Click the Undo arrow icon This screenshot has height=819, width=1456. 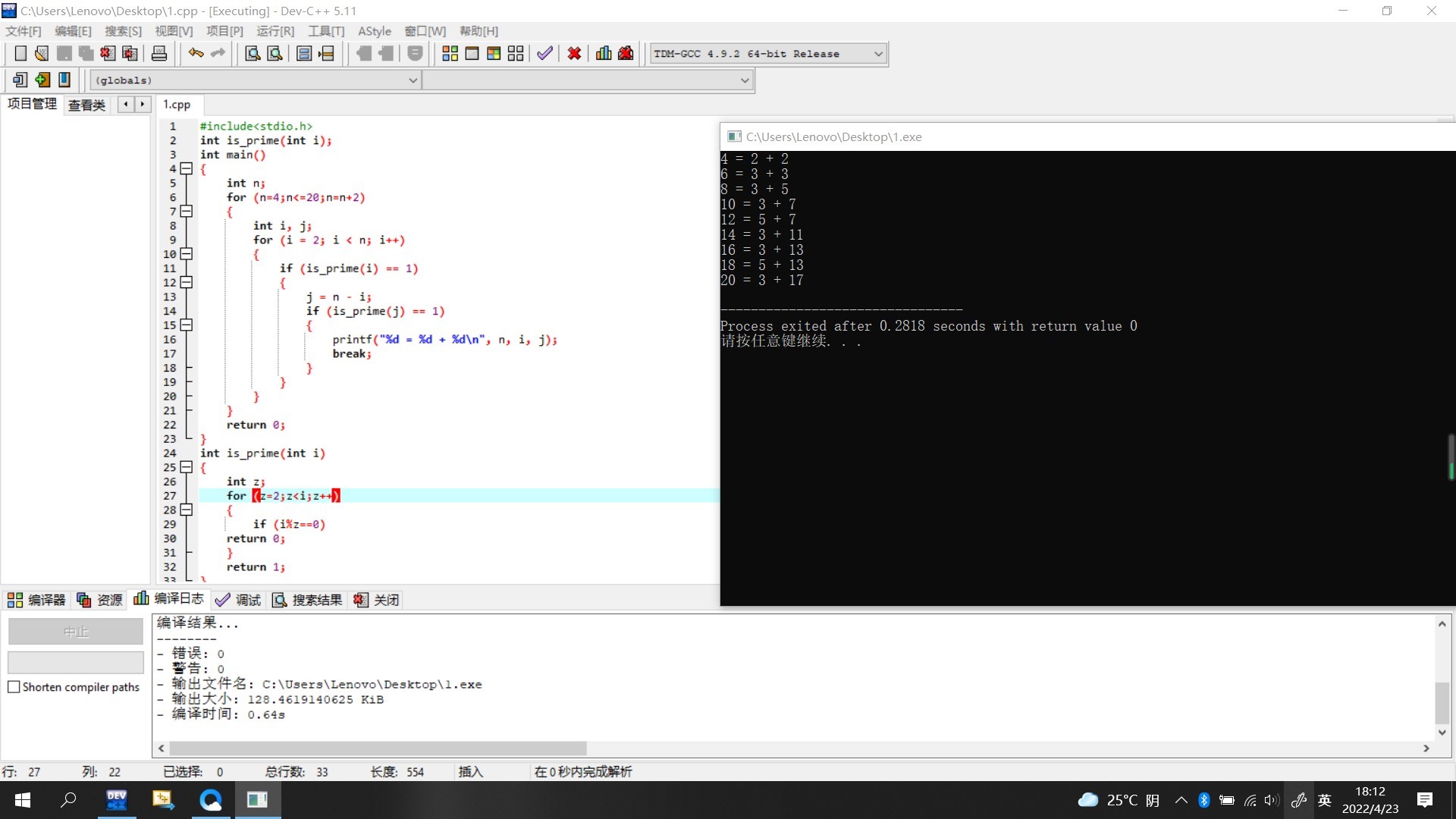click(x=196, y=53)
